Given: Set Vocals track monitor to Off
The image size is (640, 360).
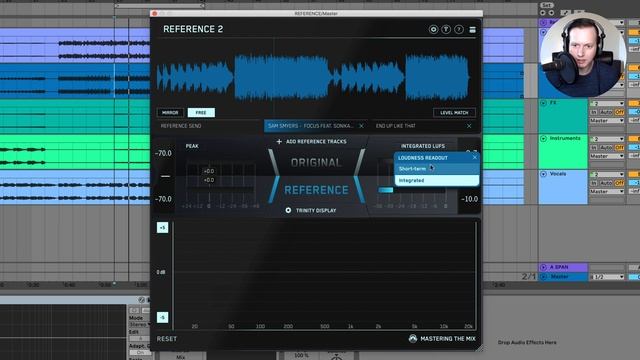Looking at the screenshot, I should 619,183.
